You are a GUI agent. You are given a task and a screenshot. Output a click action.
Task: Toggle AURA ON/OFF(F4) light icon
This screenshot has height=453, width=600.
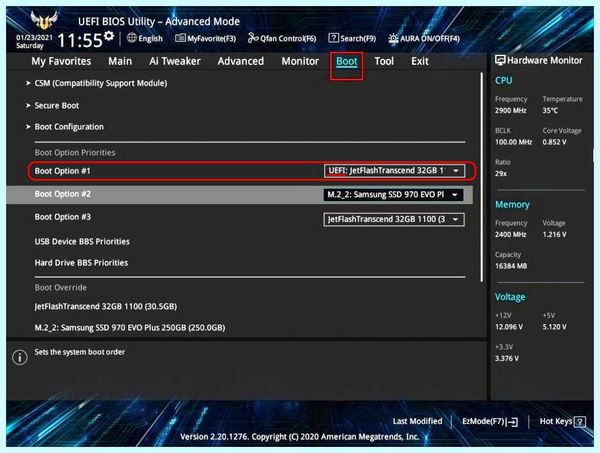(393, 38)
